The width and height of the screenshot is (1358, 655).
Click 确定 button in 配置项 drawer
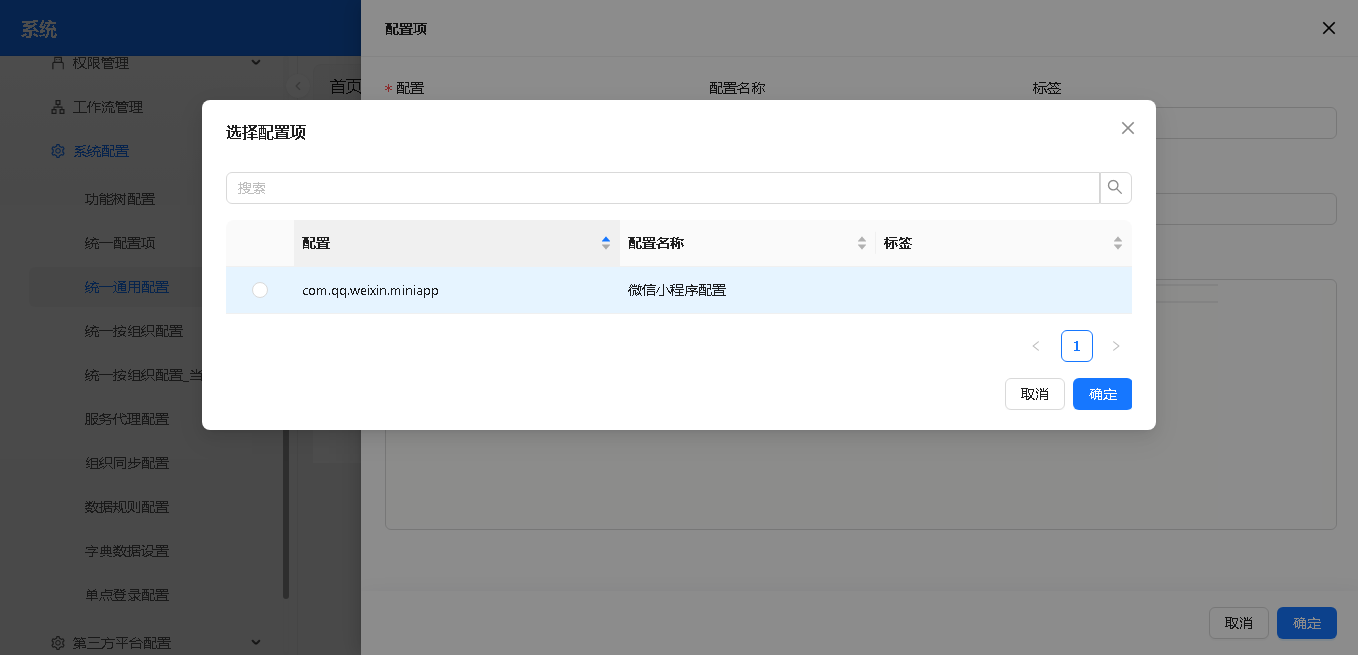[1307, 623]
